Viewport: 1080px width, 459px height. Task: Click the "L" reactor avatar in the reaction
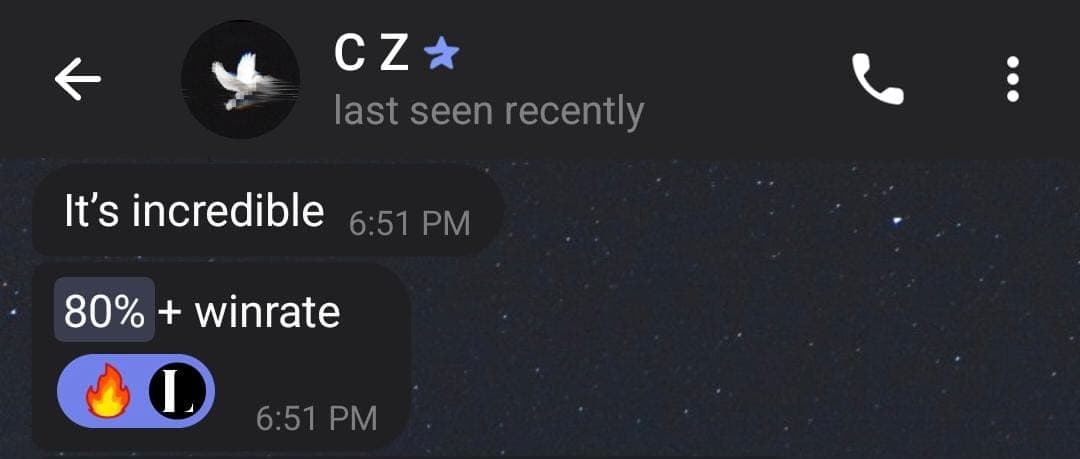click(x=177, y=391)
